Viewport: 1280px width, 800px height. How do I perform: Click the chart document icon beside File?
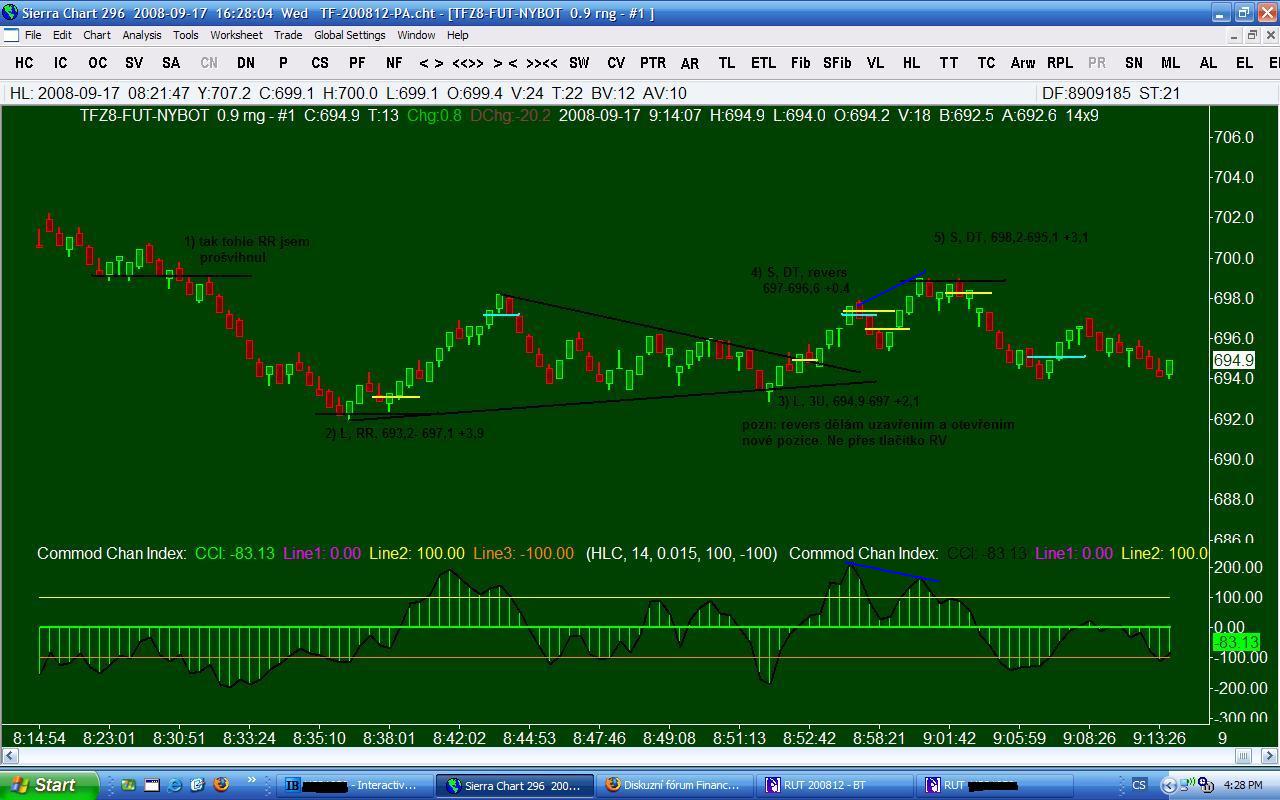[11, 35]
